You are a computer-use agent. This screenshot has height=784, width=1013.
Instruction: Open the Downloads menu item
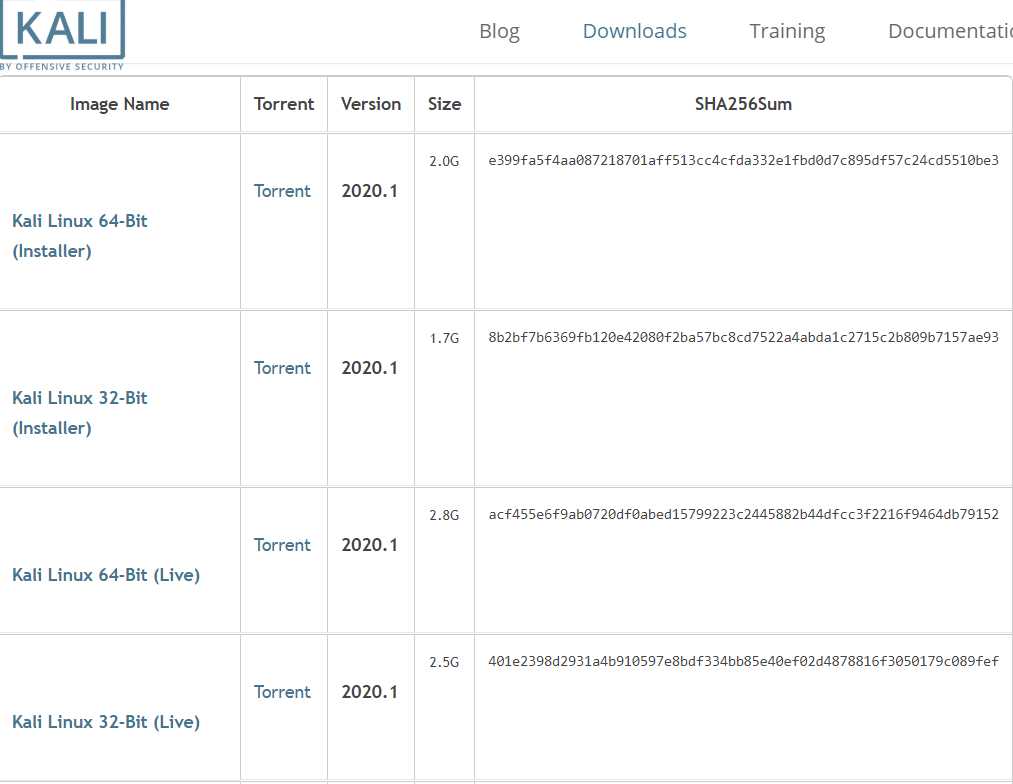pos(634,31)
